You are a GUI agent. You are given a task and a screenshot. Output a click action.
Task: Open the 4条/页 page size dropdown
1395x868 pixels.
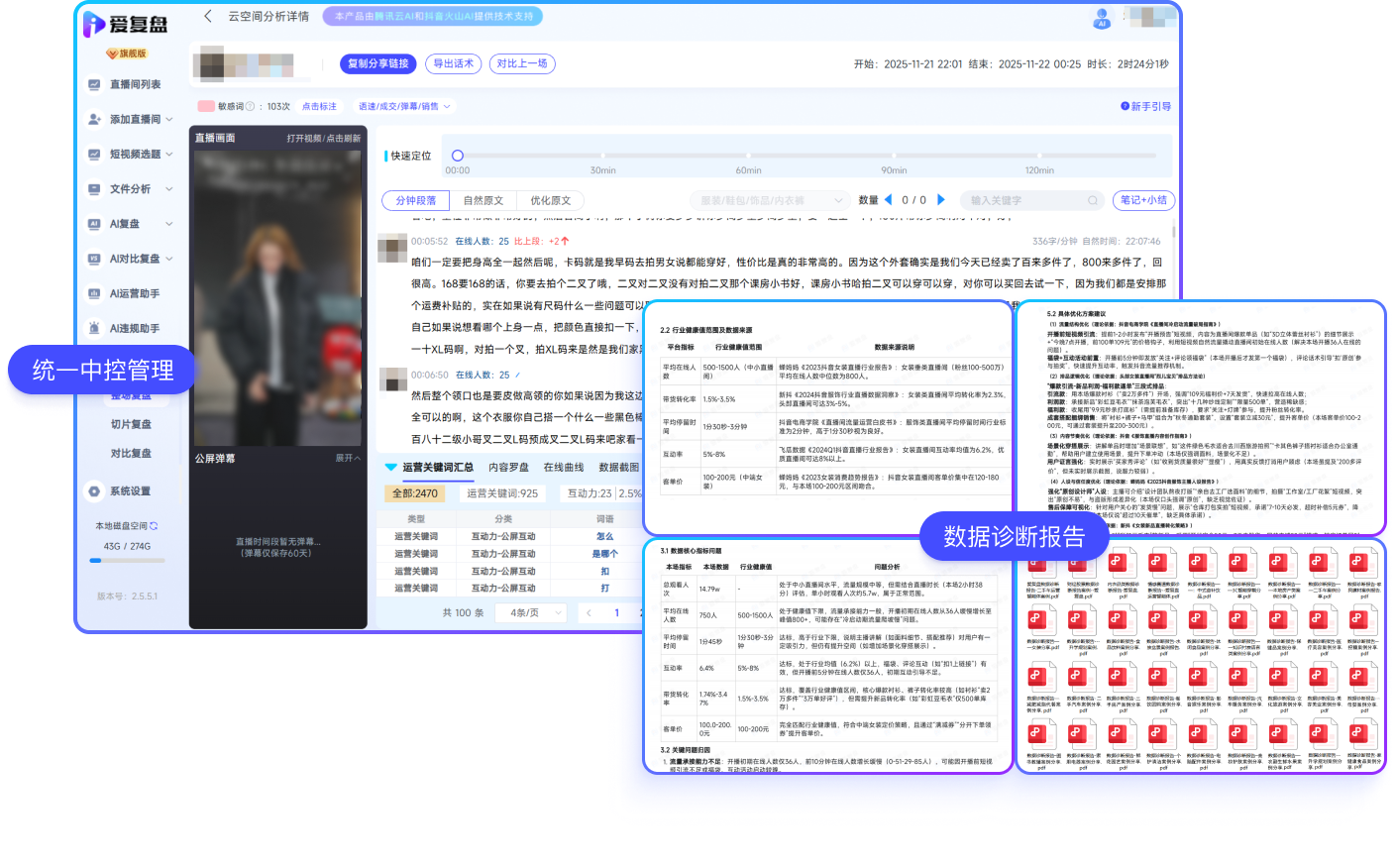(x=532, y=612)
